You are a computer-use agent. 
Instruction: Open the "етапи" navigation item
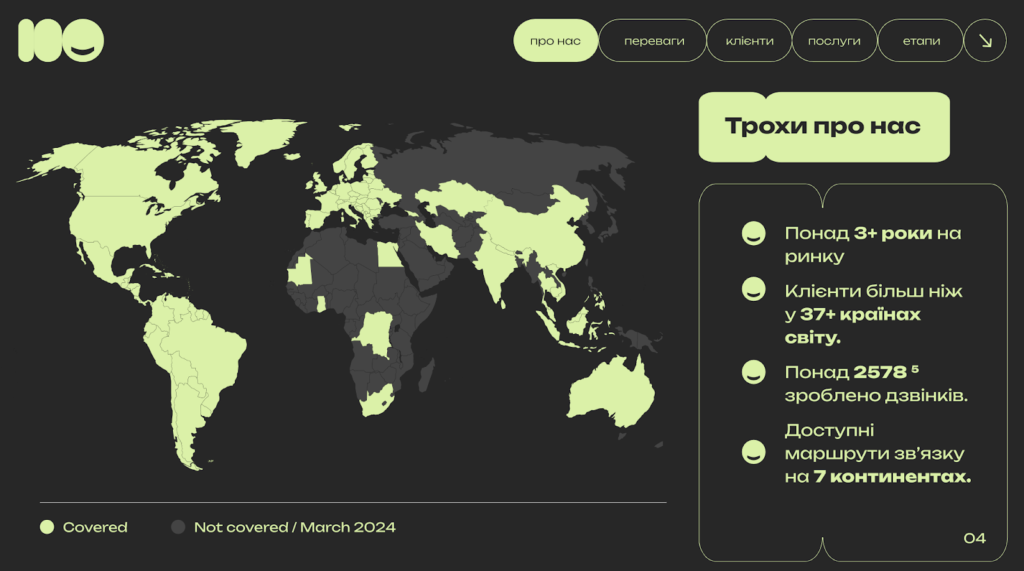921,41
